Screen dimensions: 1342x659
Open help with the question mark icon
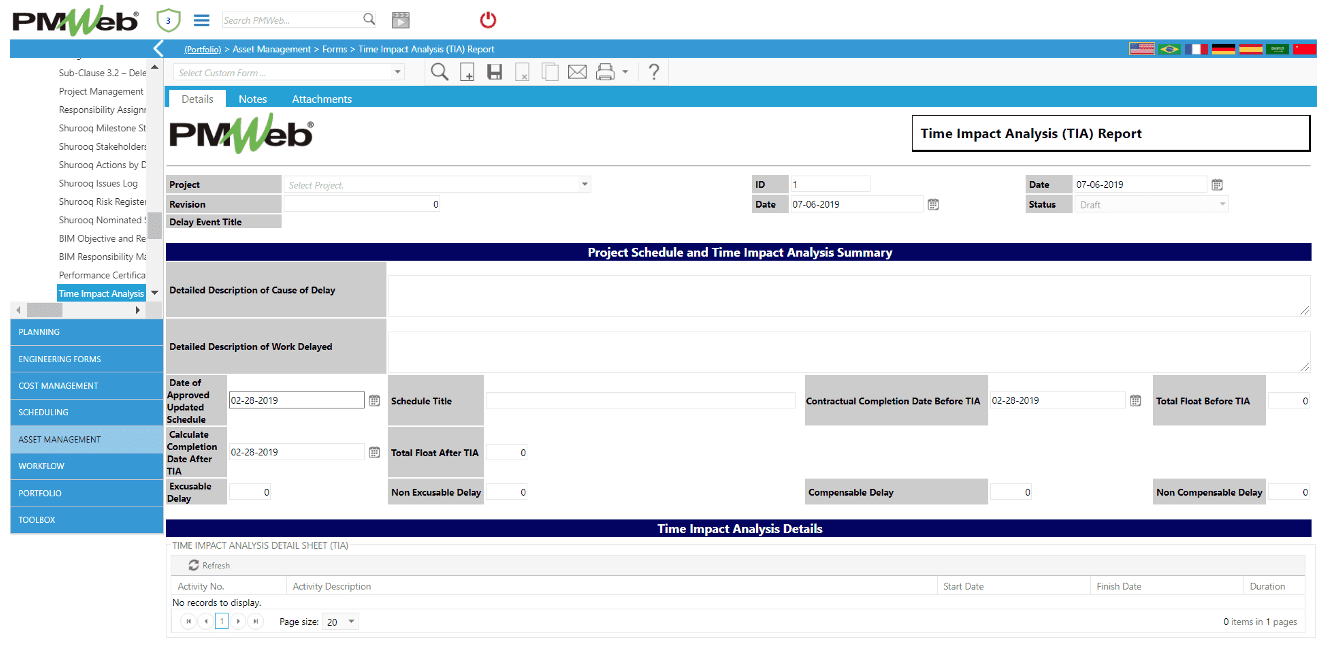(653, 72)
